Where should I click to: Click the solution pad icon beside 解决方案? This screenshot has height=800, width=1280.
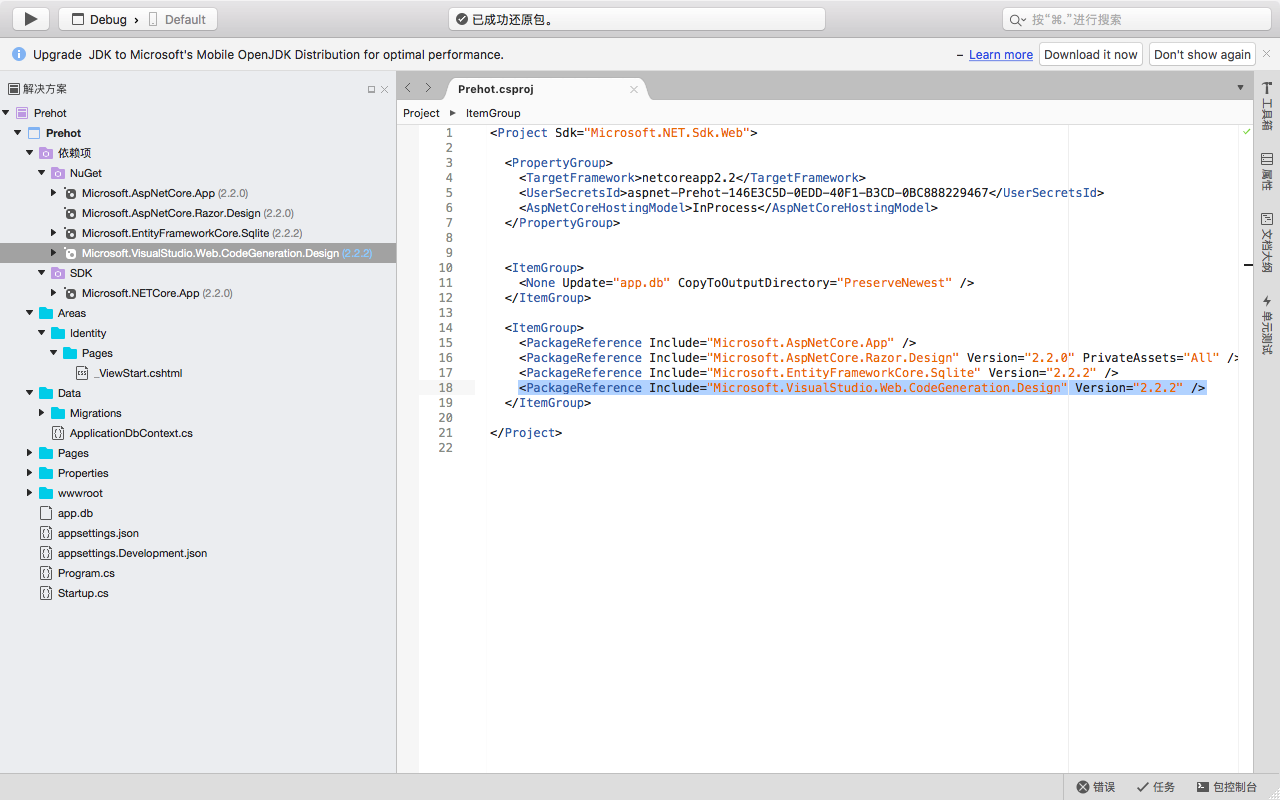[14, 89]
